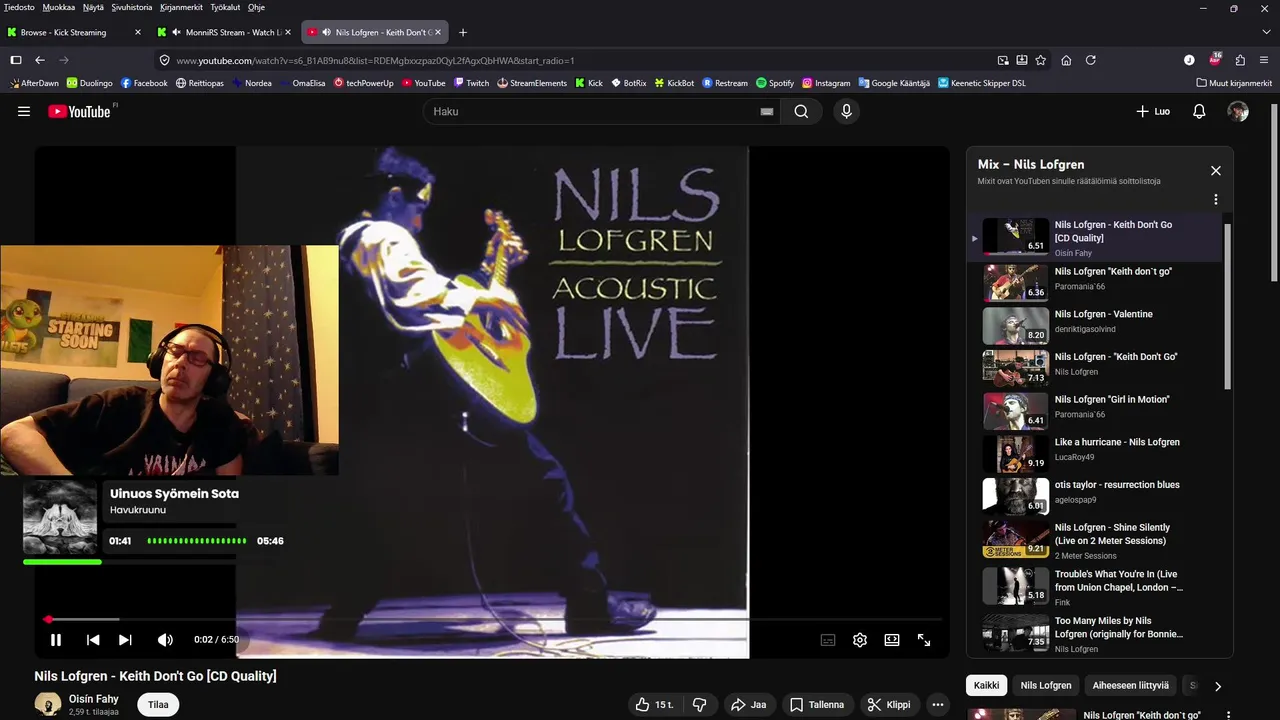Open the Firefox application hamburger menu
The width and height of the screenshot is (1280, 720).
tap(1265, 60)
